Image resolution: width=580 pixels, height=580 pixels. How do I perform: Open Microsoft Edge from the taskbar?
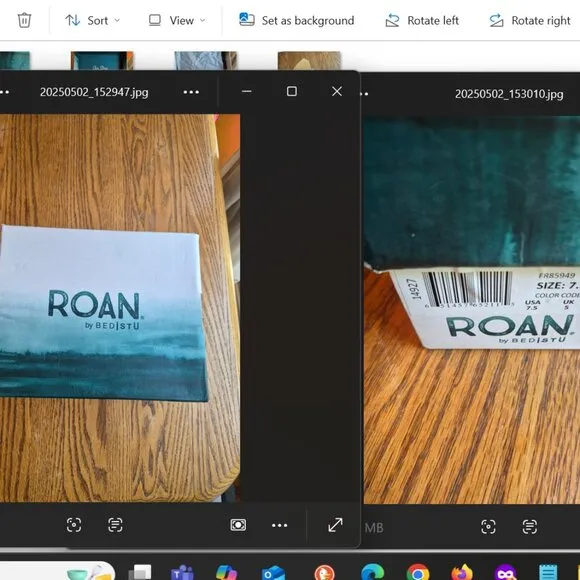pyautogui.click(x=372, y=572)
